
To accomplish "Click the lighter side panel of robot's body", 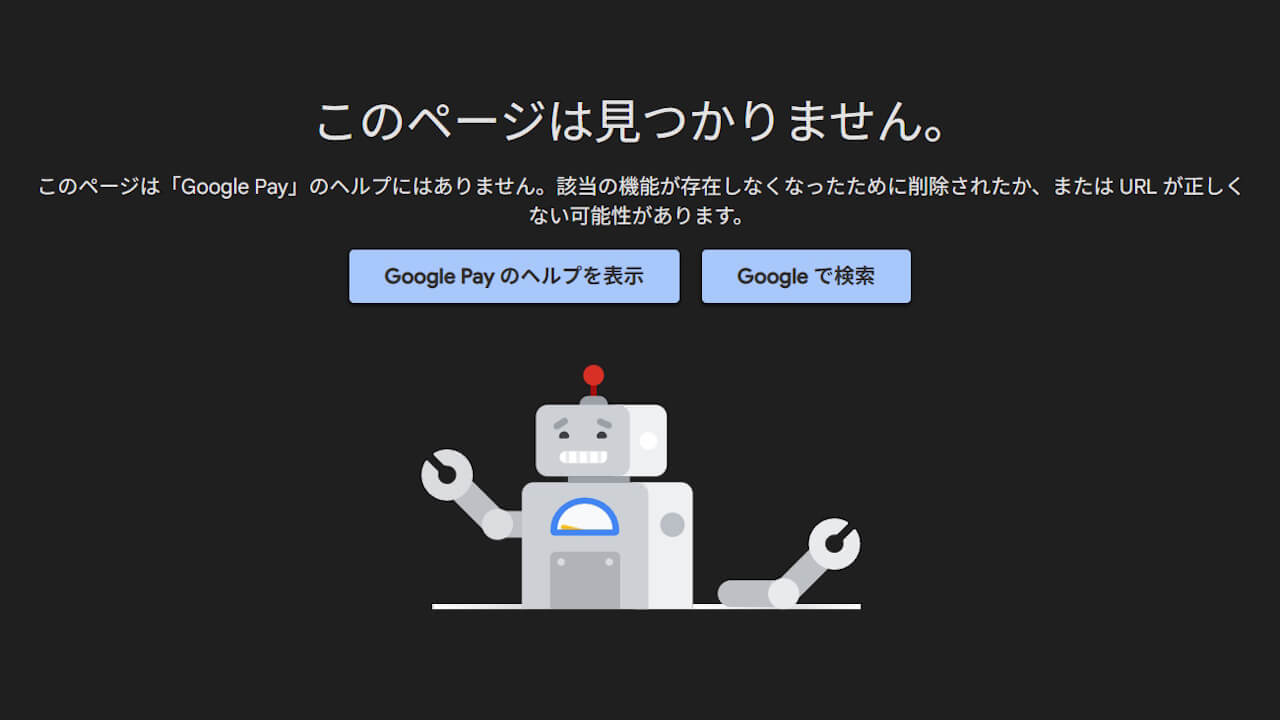I will [x=670, y=545].
